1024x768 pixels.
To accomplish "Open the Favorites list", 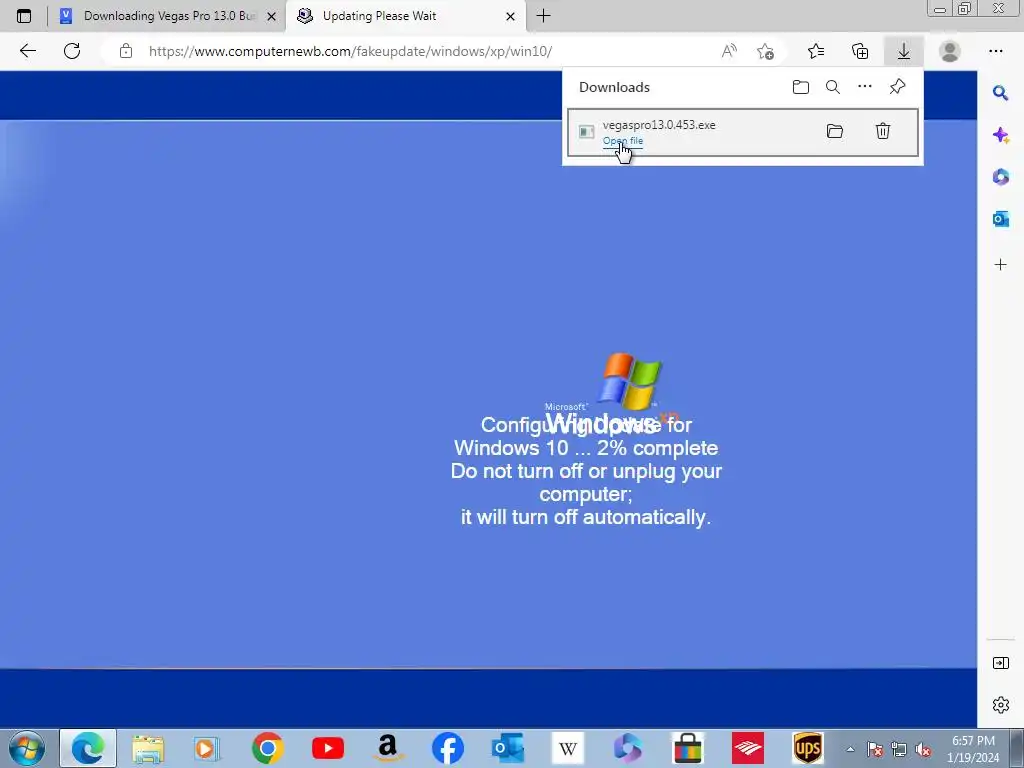I will click(816, 51).
